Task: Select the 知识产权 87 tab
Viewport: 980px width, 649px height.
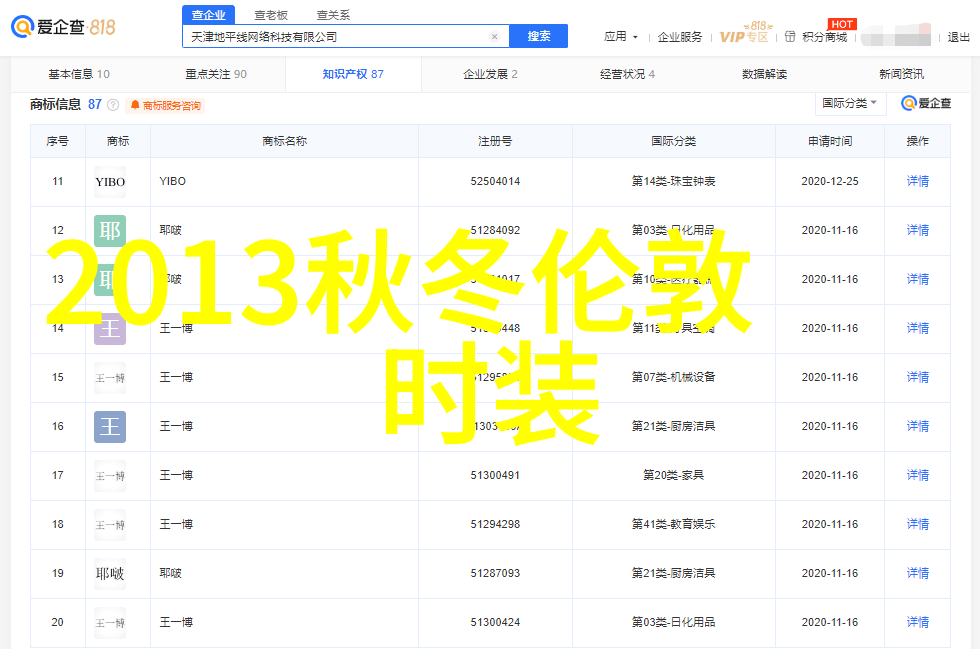Action: (x=353, y=74)
